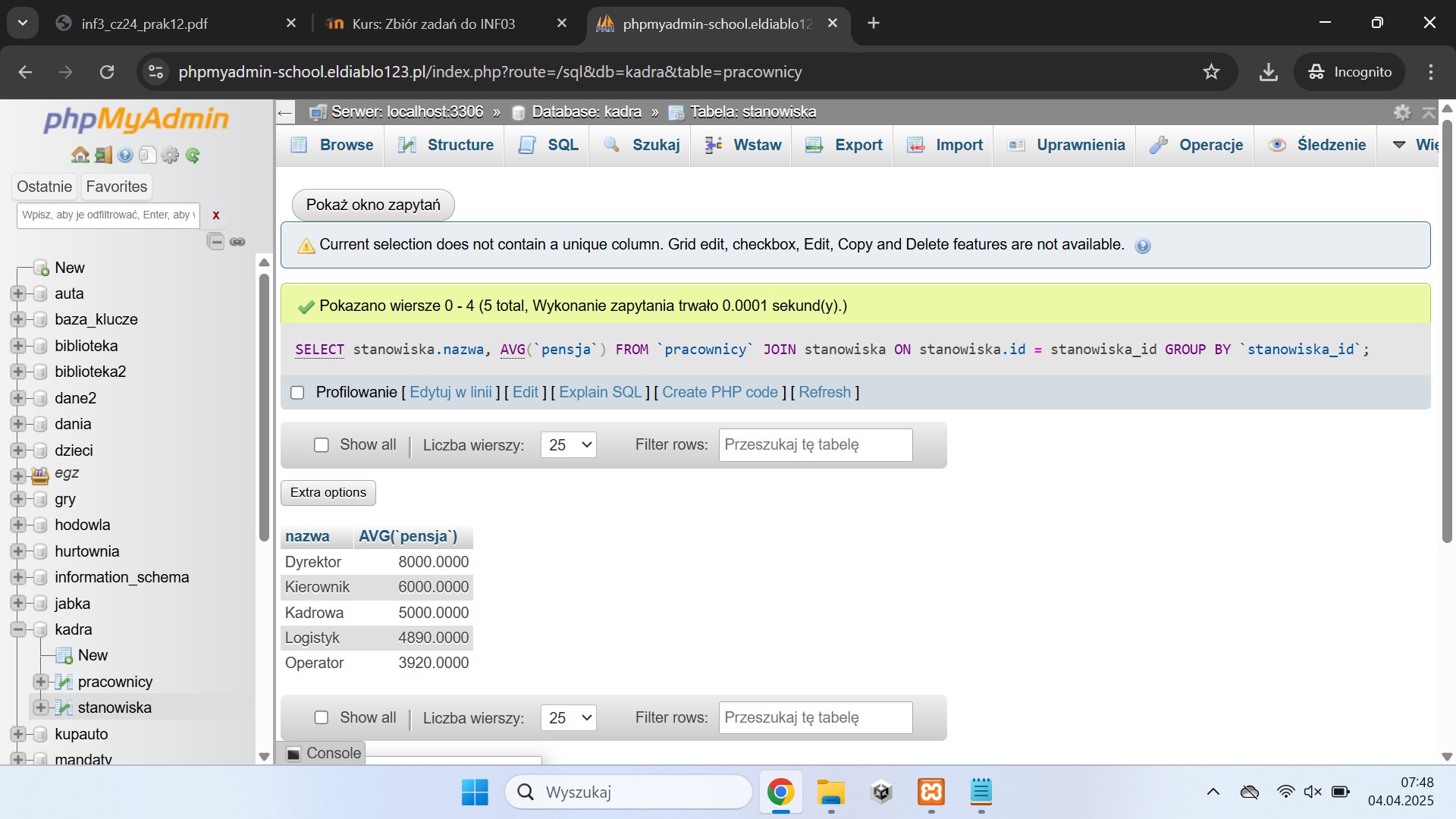Open the Favorites tables button
The height and width of the screenshot is (819, 1456).
pos(117,187)
